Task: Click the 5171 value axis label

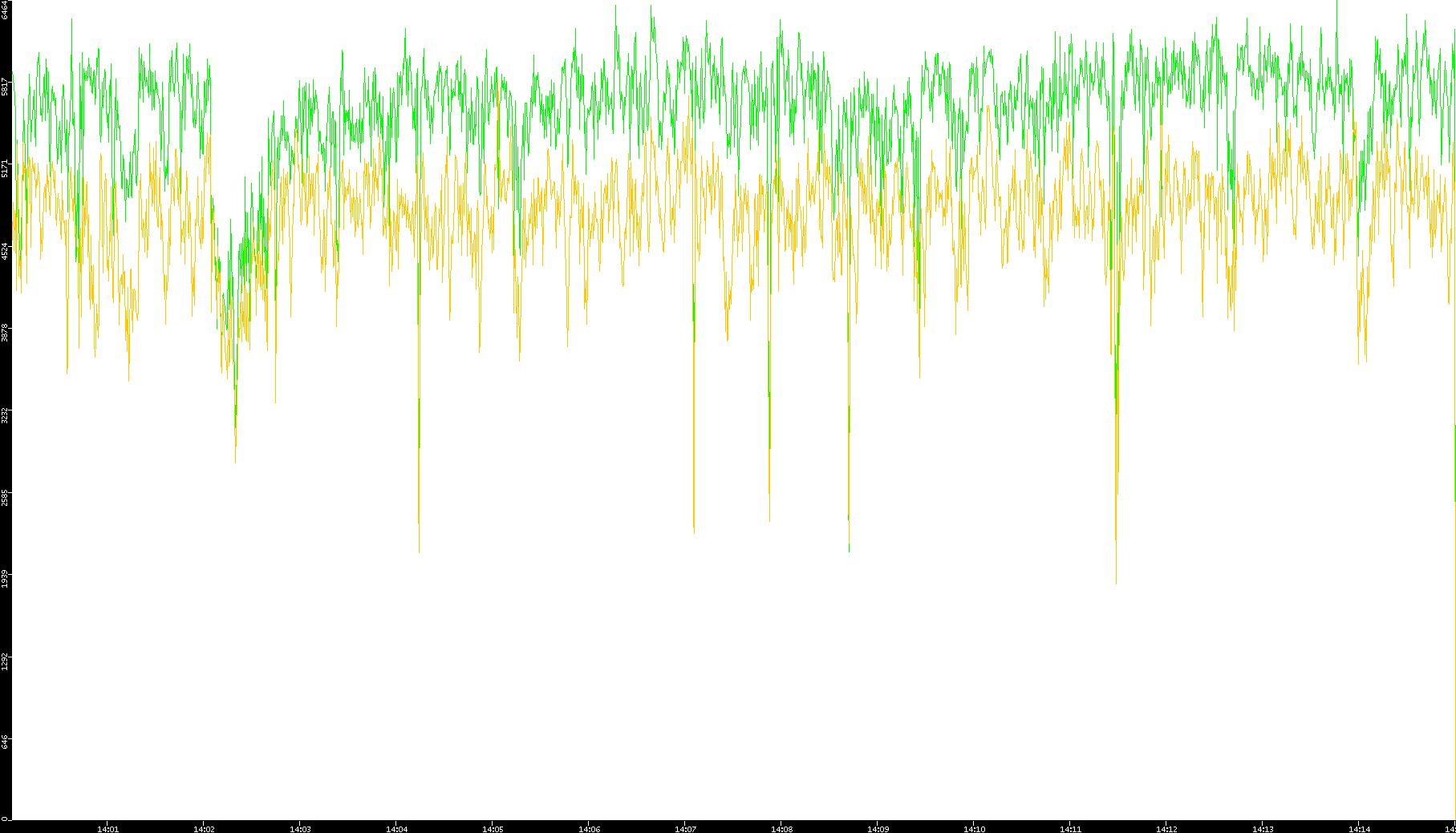Action: [x=5, y=168]
